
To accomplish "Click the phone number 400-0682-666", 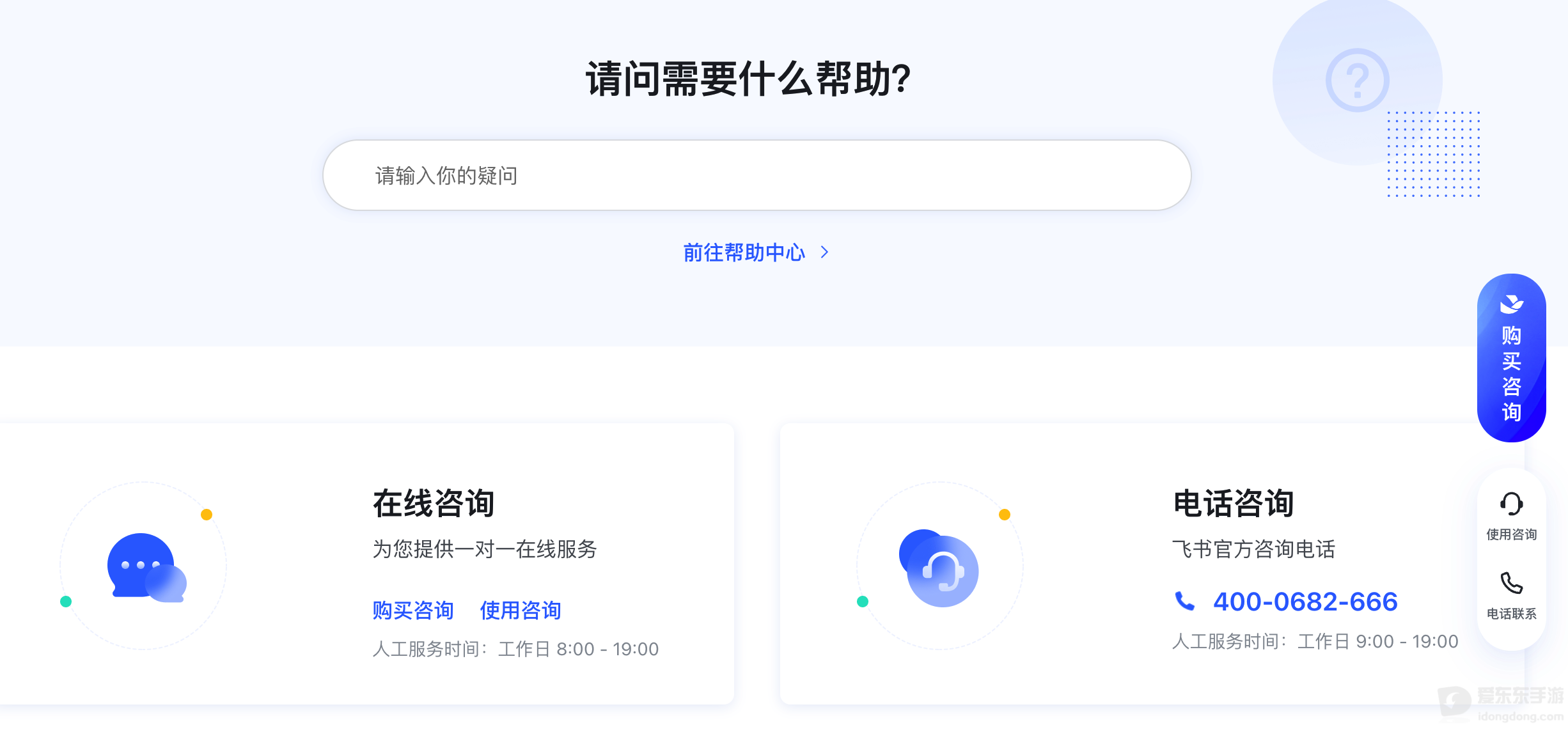I will tap(1305, 602).
